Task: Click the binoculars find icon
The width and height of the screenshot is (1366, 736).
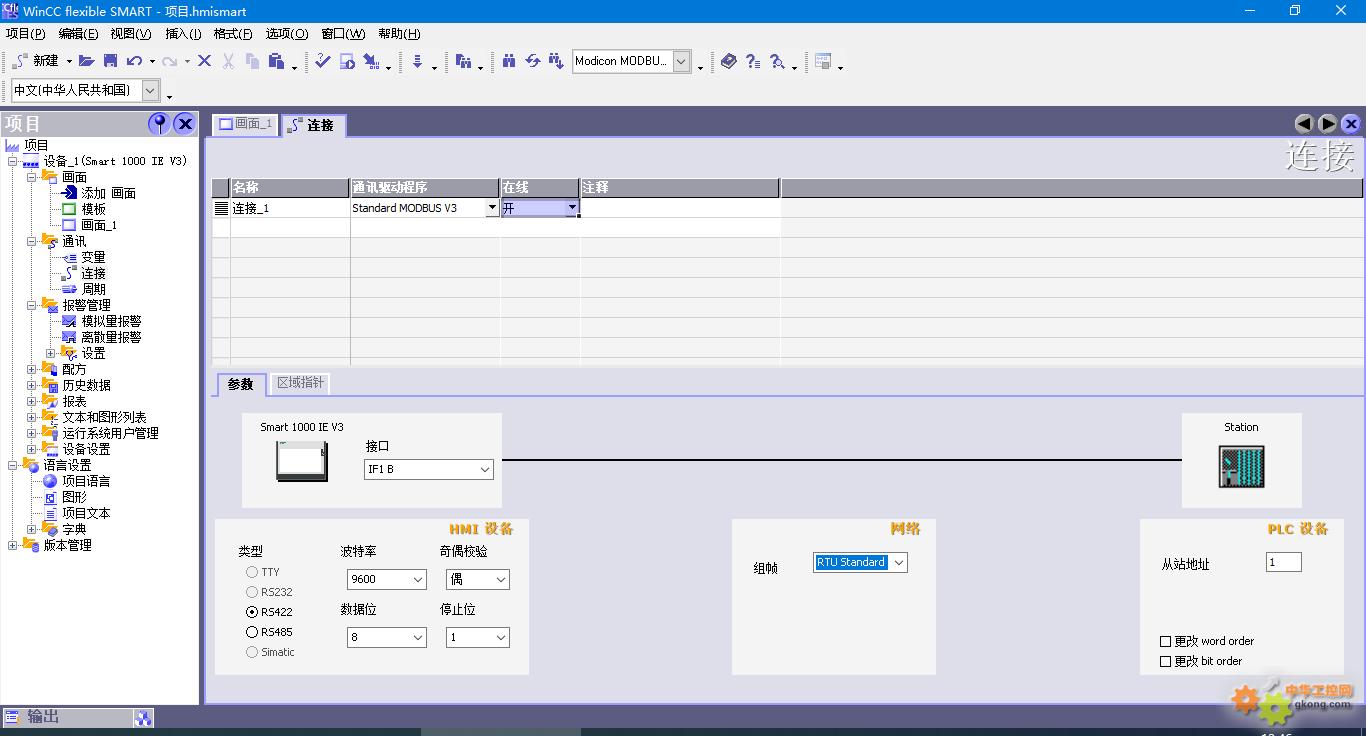Action: pos(509,61)
